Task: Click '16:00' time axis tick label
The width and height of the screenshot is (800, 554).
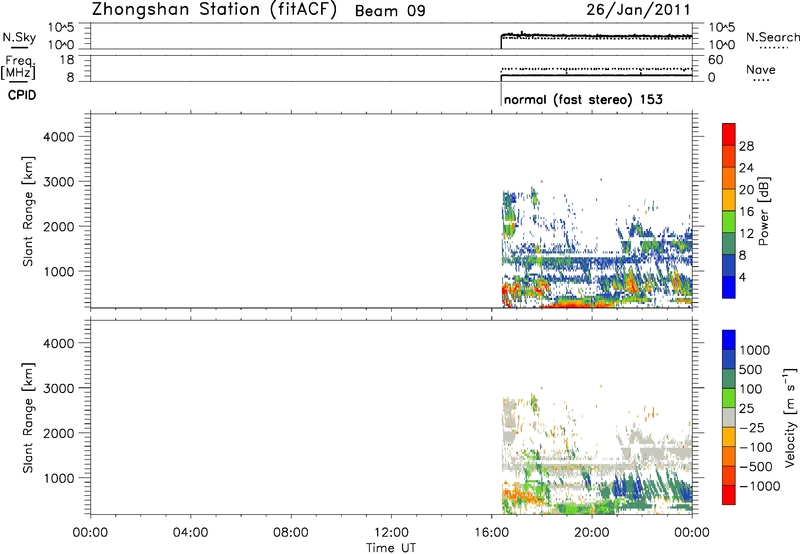Action: tap(491, 533)
